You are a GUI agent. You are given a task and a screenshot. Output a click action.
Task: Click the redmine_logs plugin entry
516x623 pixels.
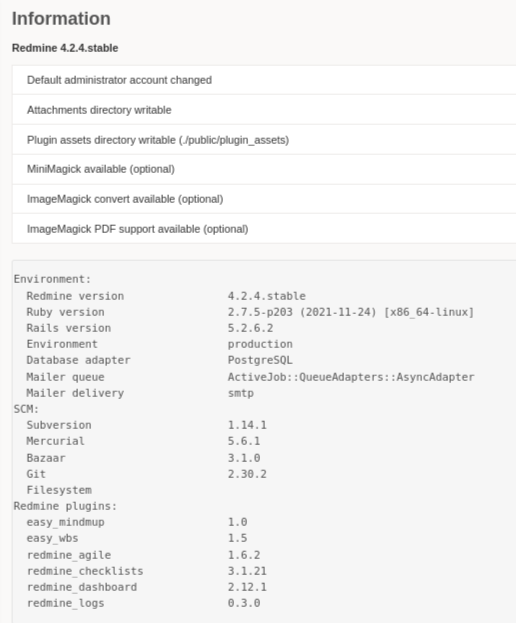click(x=66, y=603)
